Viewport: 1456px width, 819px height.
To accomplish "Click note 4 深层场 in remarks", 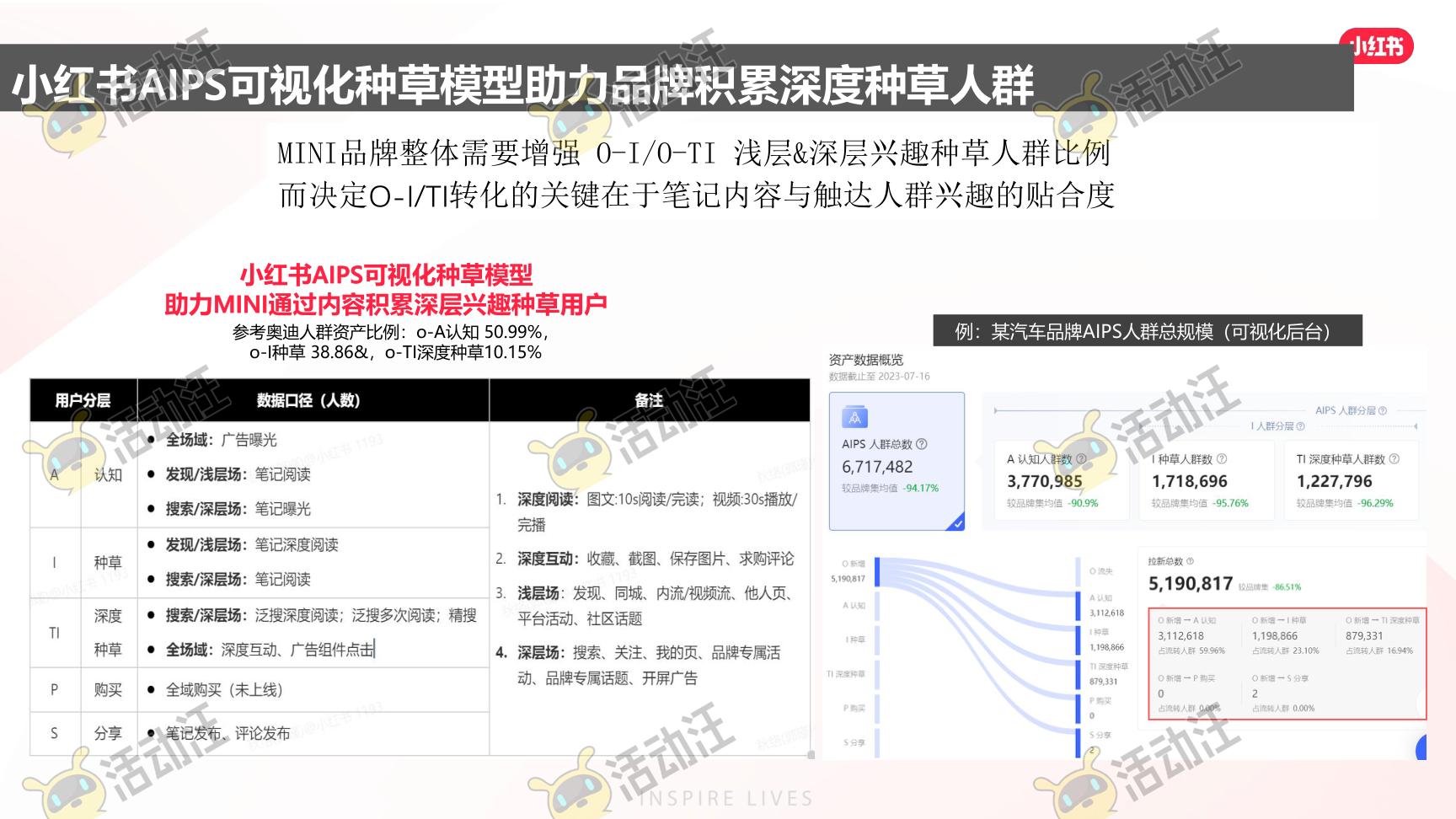I will point(638,666).
